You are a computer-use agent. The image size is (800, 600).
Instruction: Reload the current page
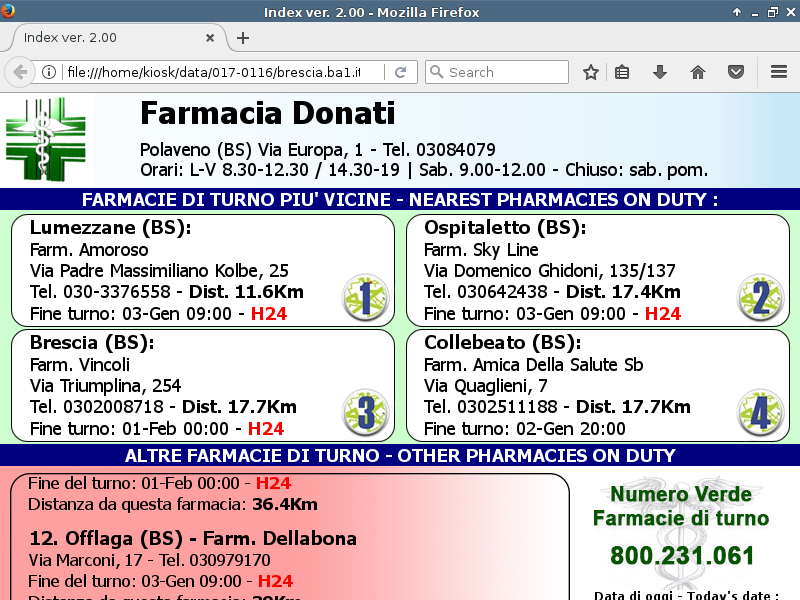[x=400, y=72]
